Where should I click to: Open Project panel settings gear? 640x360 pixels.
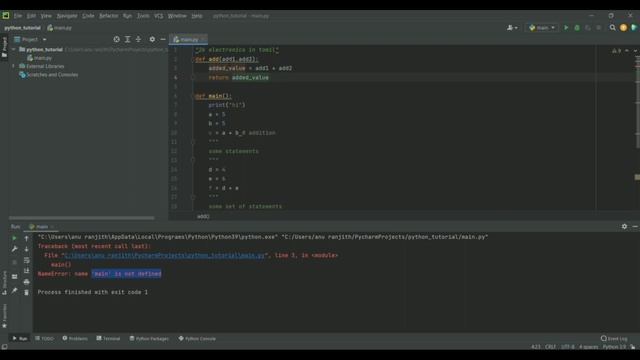(x=152, y=39)
